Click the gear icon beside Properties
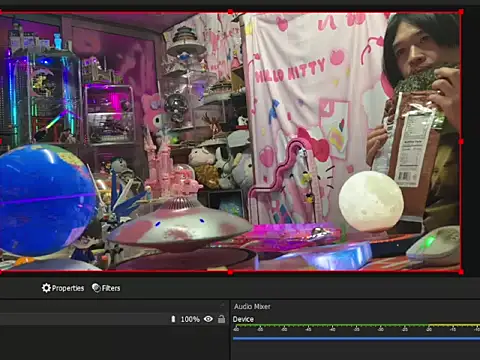 46,288
